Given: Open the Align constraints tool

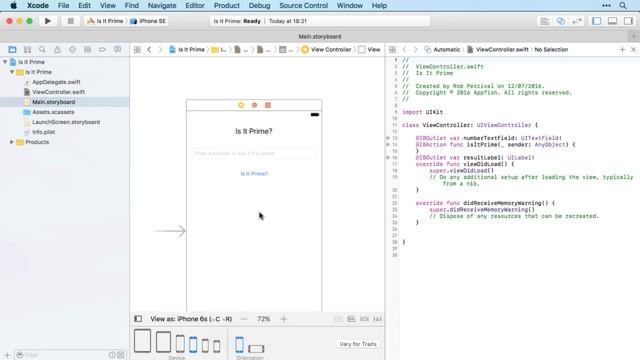Looking at the screenshot, I should click(x=351, y=319).
